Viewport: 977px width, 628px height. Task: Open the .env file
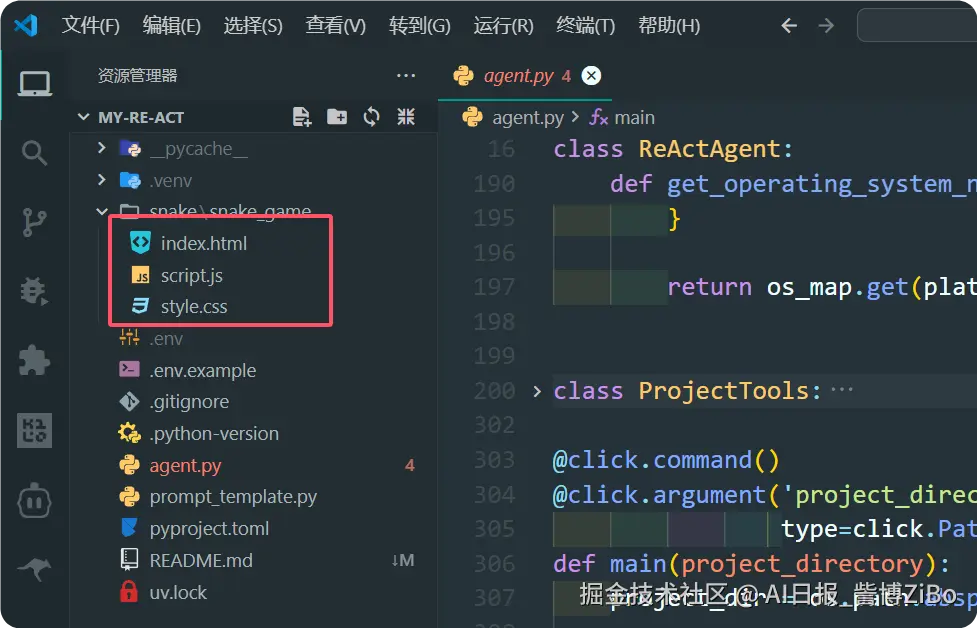point(166,339)
